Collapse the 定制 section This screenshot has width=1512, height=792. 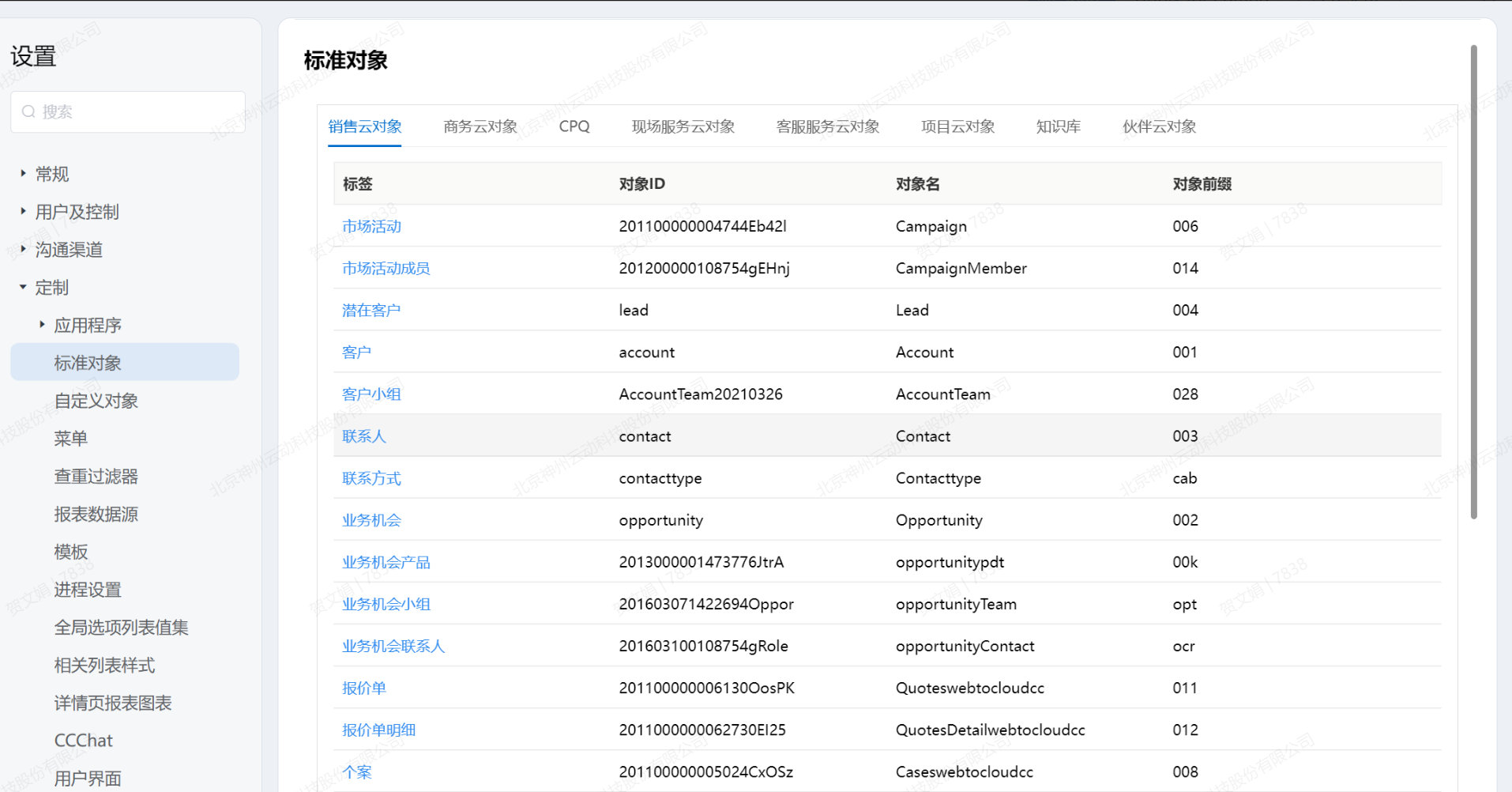point(23,287)
